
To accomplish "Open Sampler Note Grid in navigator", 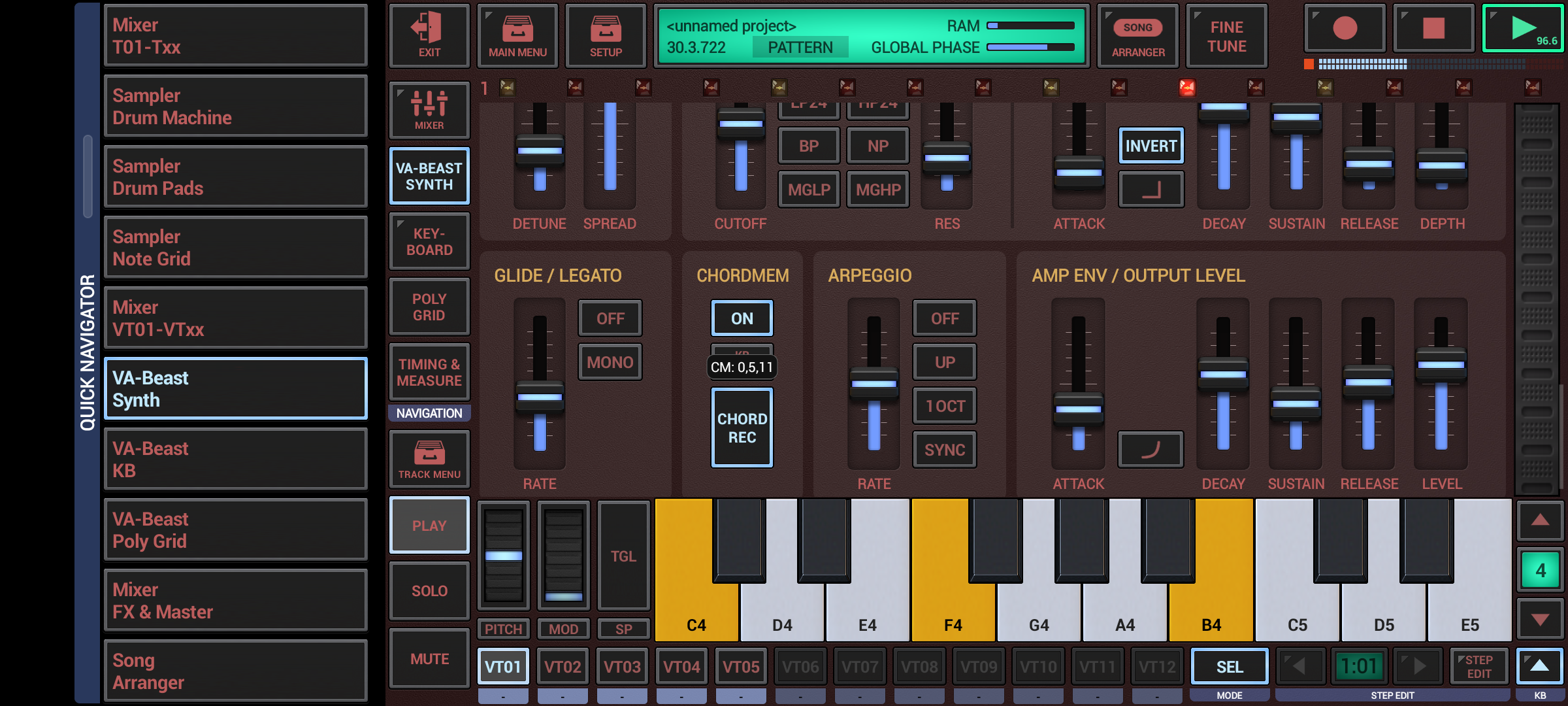I will point(236,248).
